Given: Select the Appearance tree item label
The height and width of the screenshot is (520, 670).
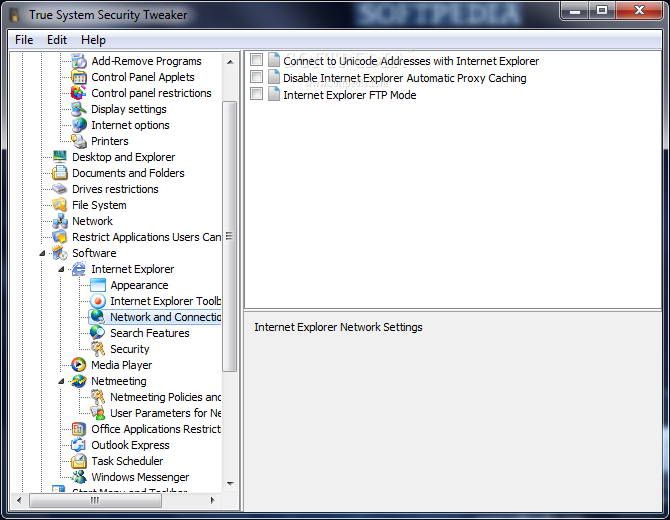Looking at the screenshot, I should click(139, 285).
